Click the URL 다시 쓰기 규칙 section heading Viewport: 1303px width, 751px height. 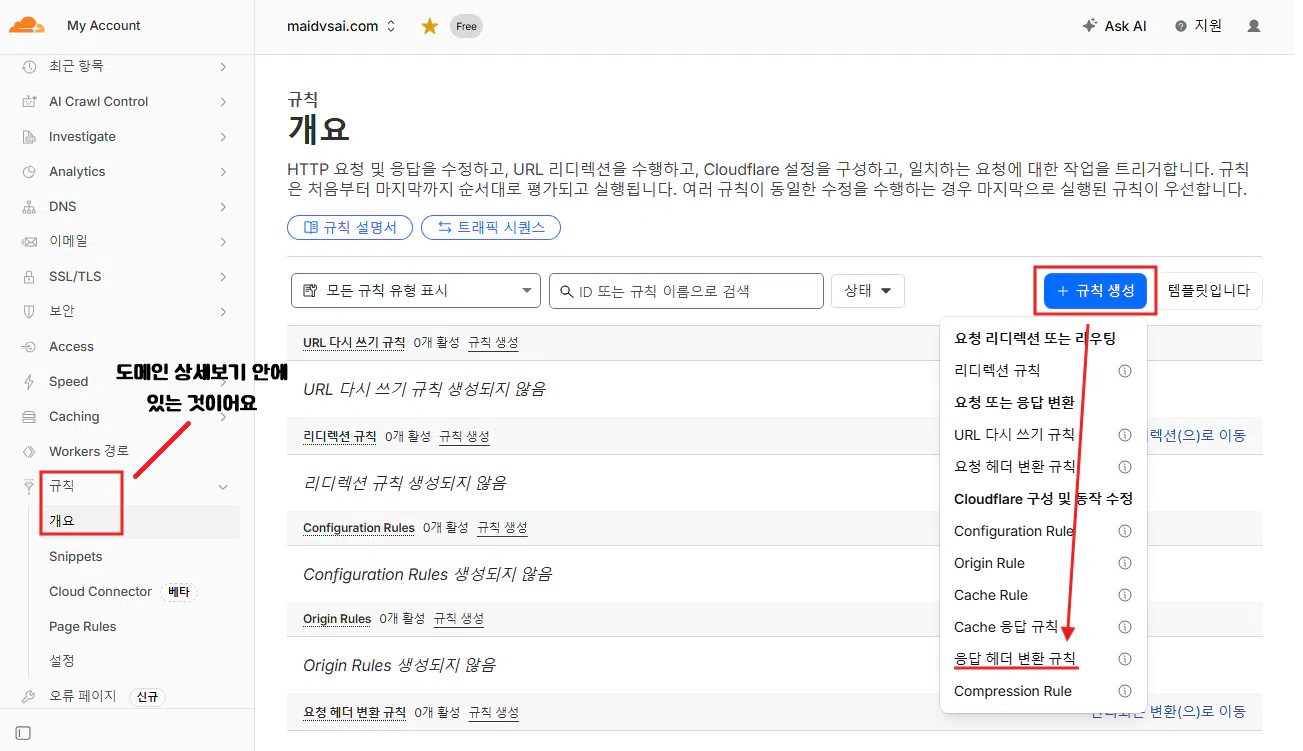pyautogui.click(x=354, y=342)
